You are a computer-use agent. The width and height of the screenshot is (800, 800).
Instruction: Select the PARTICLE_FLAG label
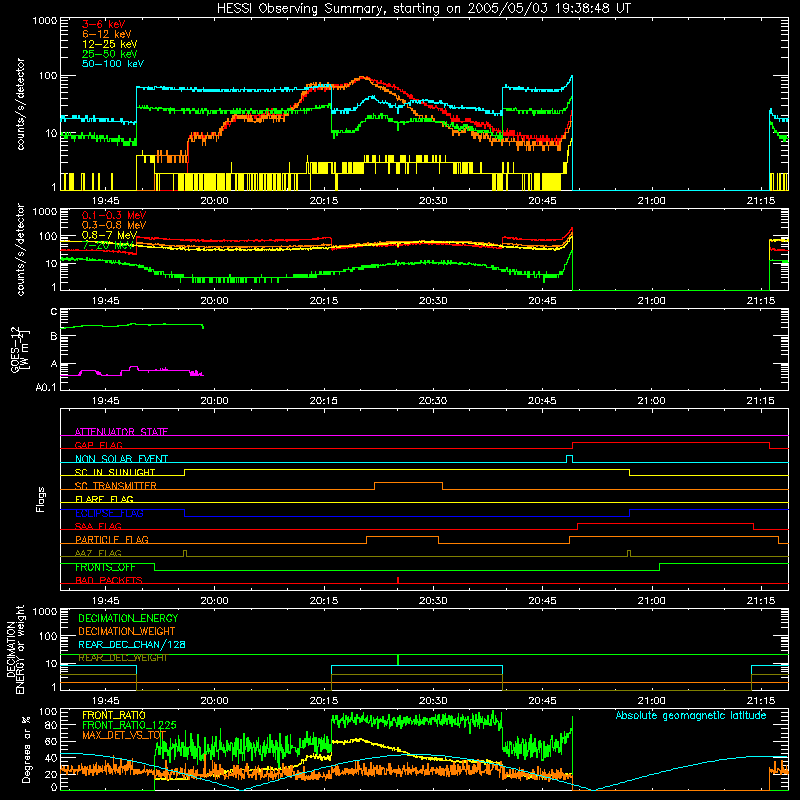pos(112,539)
